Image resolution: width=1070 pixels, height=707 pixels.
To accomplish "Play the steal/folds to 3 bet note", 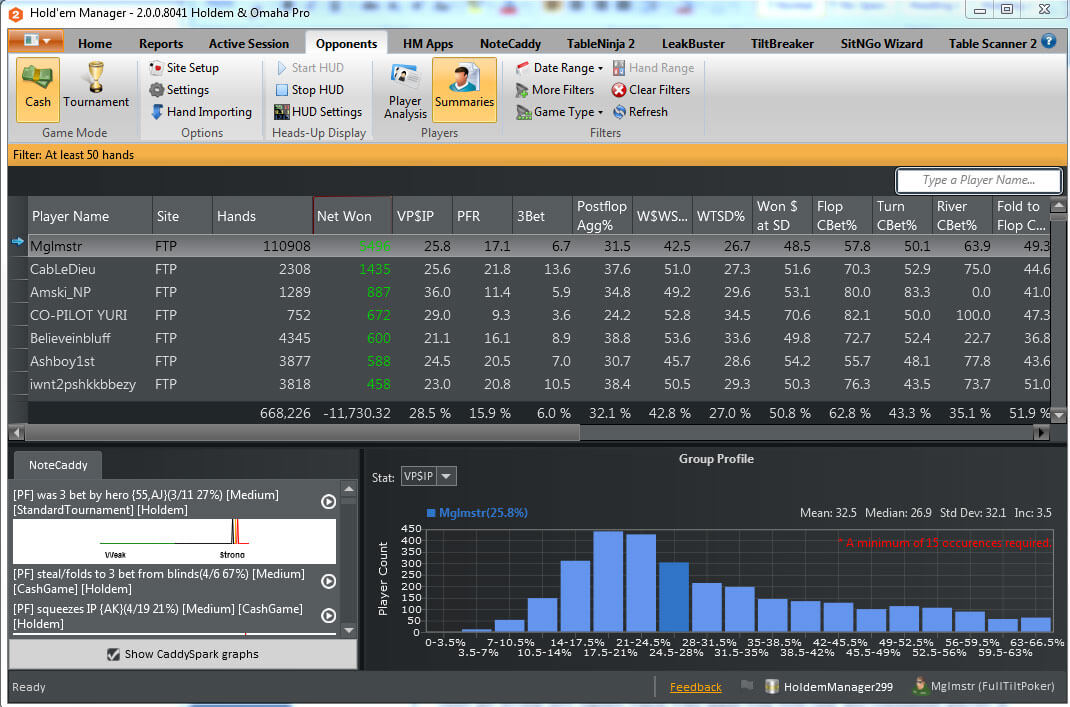I will (328, 581).
